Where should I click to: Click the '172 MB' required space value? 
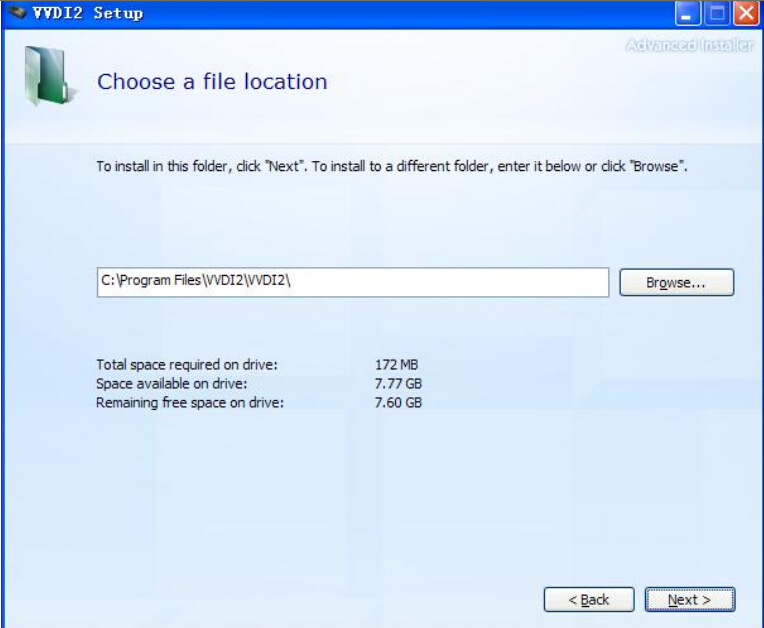[x=396, y=364]
